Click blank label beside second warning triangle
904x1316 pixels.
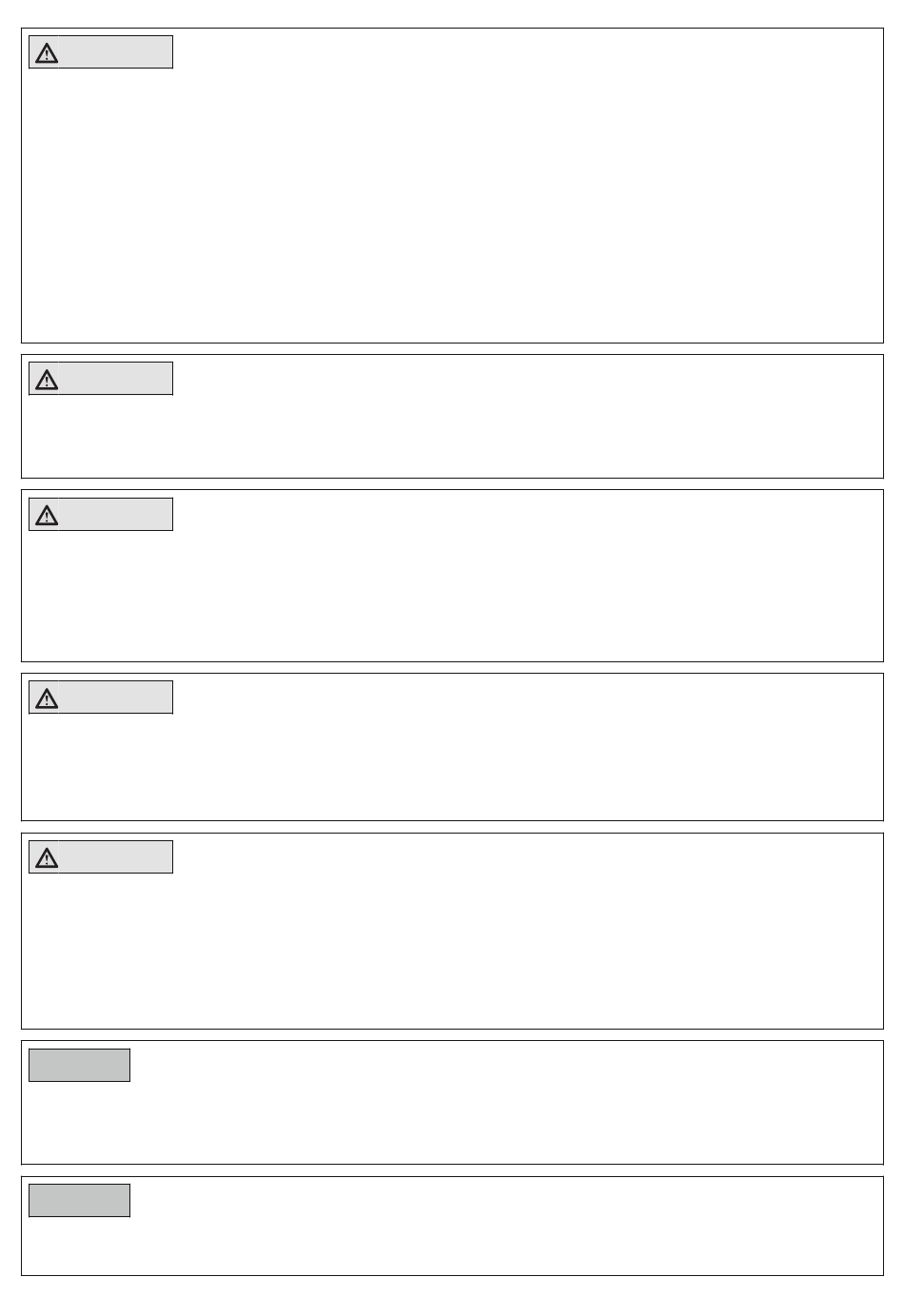pos(116,379)
